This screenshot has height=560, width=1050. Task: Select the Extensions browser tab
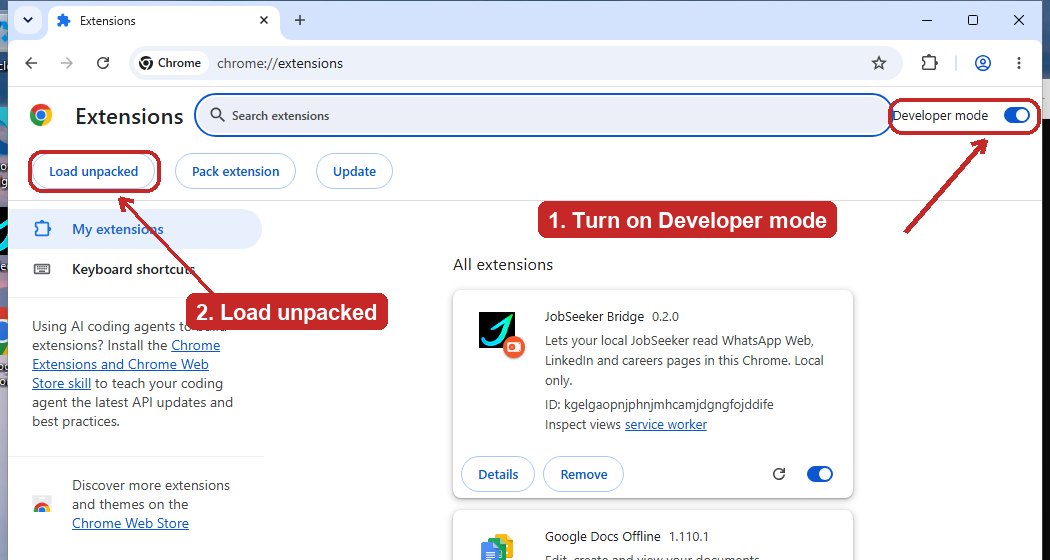click(x=163, y=20)
